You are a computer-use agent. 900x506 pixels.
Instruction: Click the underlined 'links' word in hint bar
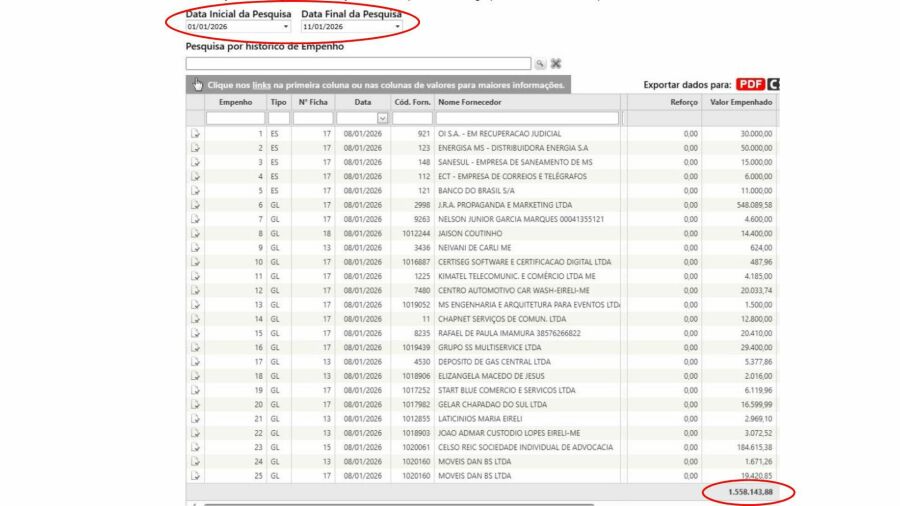coord(261,85)
